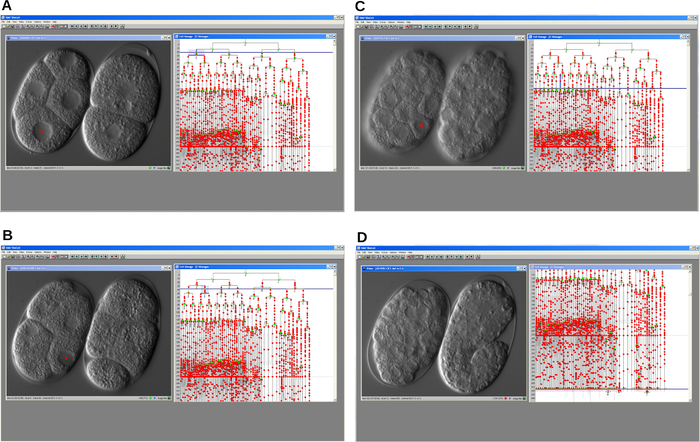Click the topmost green root node in panel A lineage tree
The width and height of the screenshot is (700, 442).
(245, 43)
